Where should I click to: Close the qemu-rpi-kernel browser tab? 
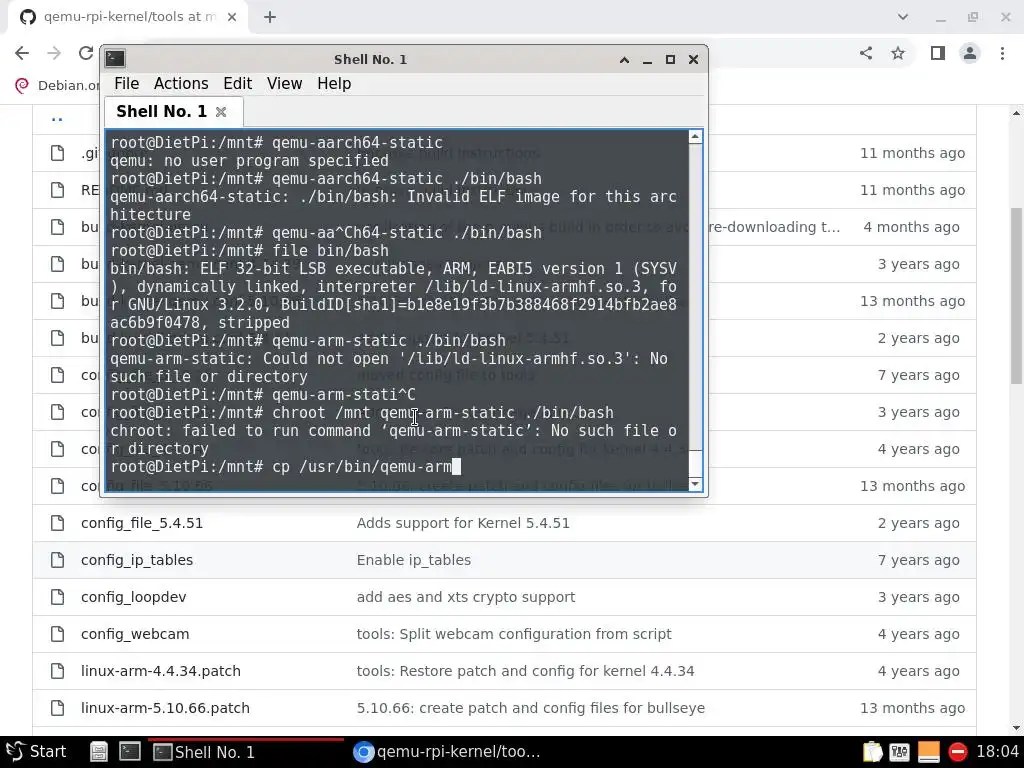(232, 17)
